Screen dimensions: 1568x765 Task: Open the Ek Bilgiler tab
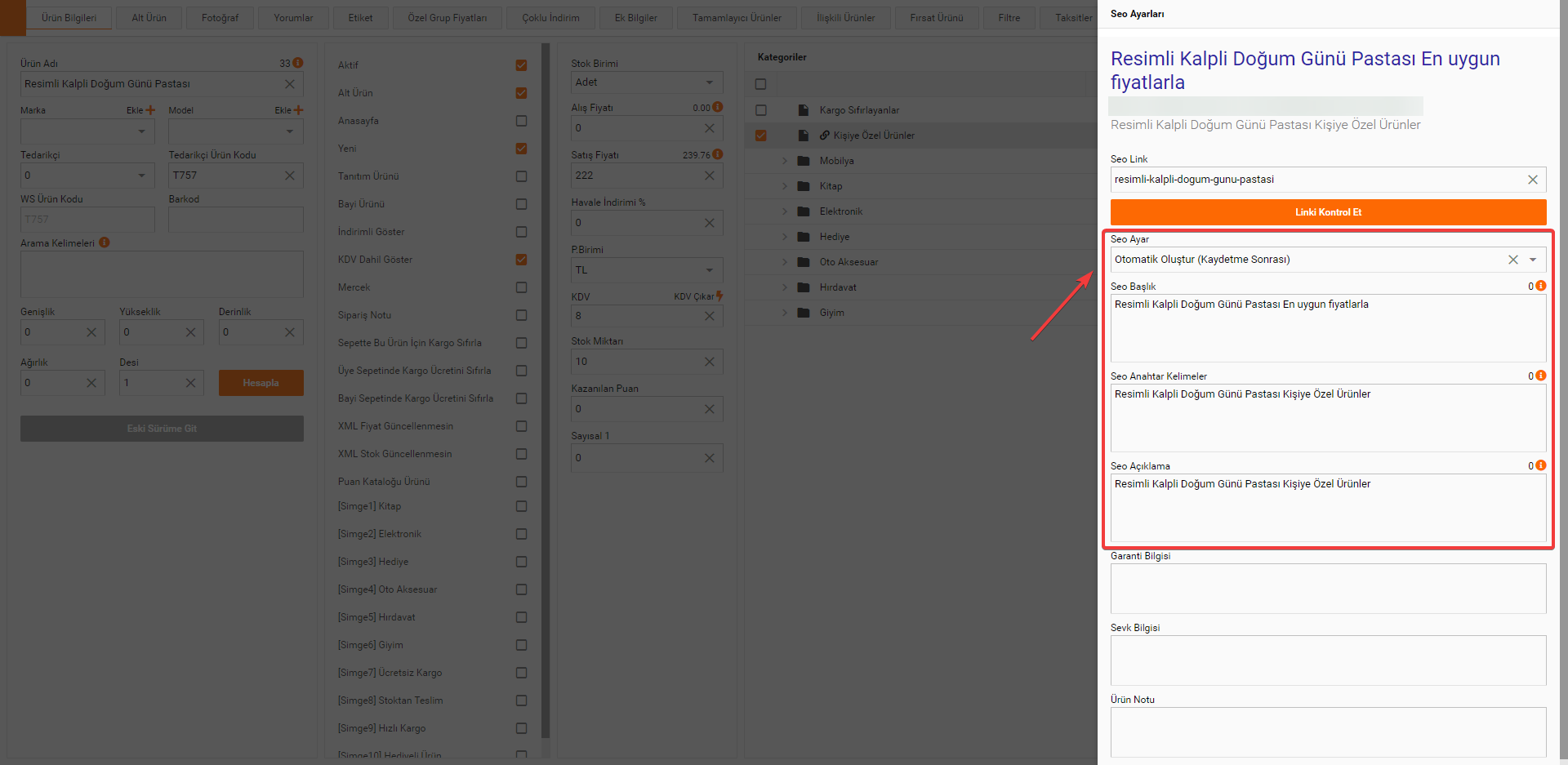pyautogui.click(x=636, y=18)
